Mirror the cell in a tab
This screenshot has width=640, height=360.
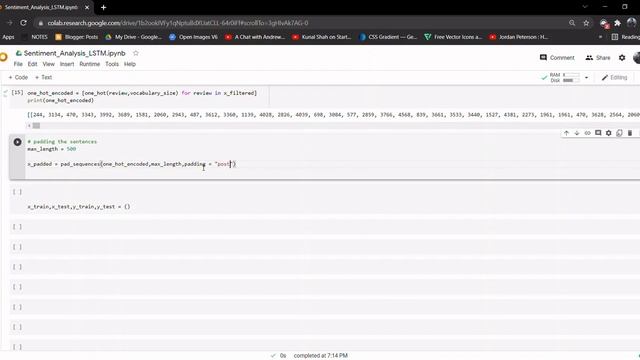click(x=619, y=133)
